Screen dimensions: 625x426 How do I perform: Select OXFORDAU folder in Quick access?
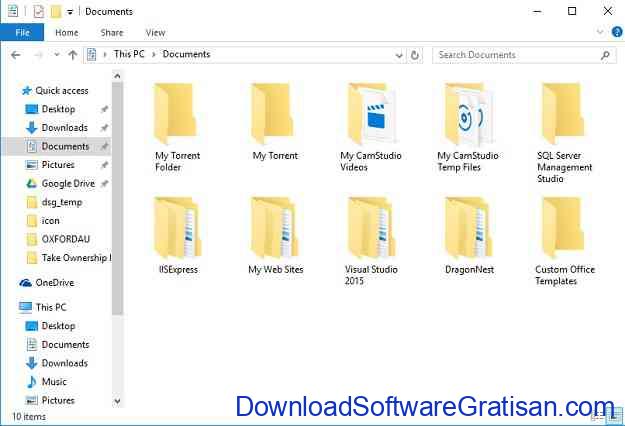pos(58,239)
